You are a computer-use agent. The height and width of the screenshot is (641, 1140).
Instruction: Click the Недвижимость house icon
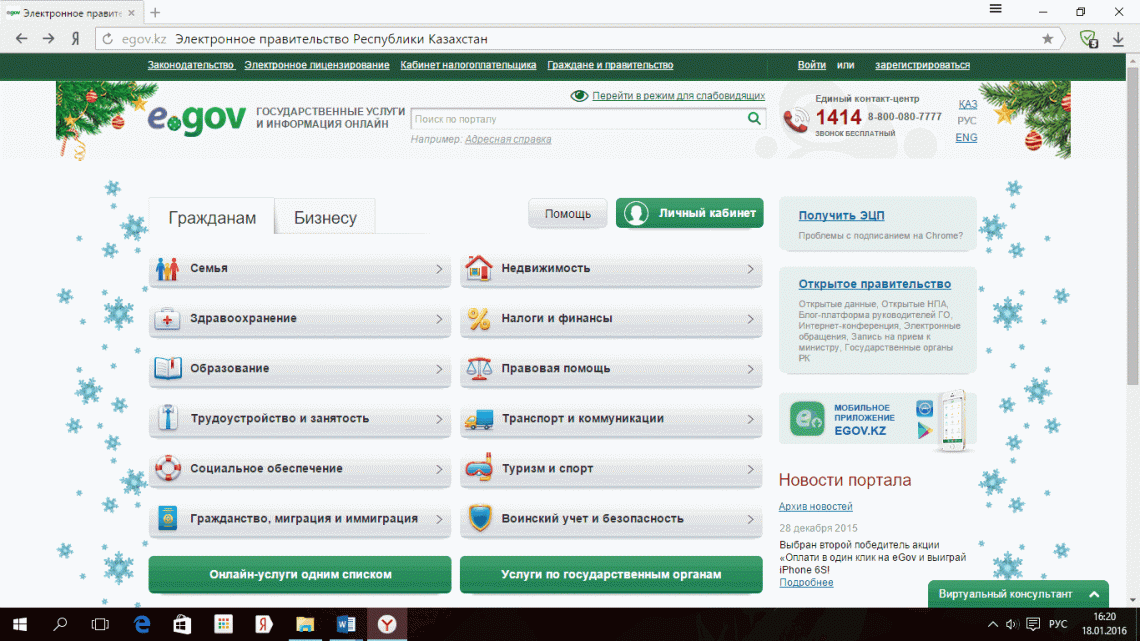477,268
